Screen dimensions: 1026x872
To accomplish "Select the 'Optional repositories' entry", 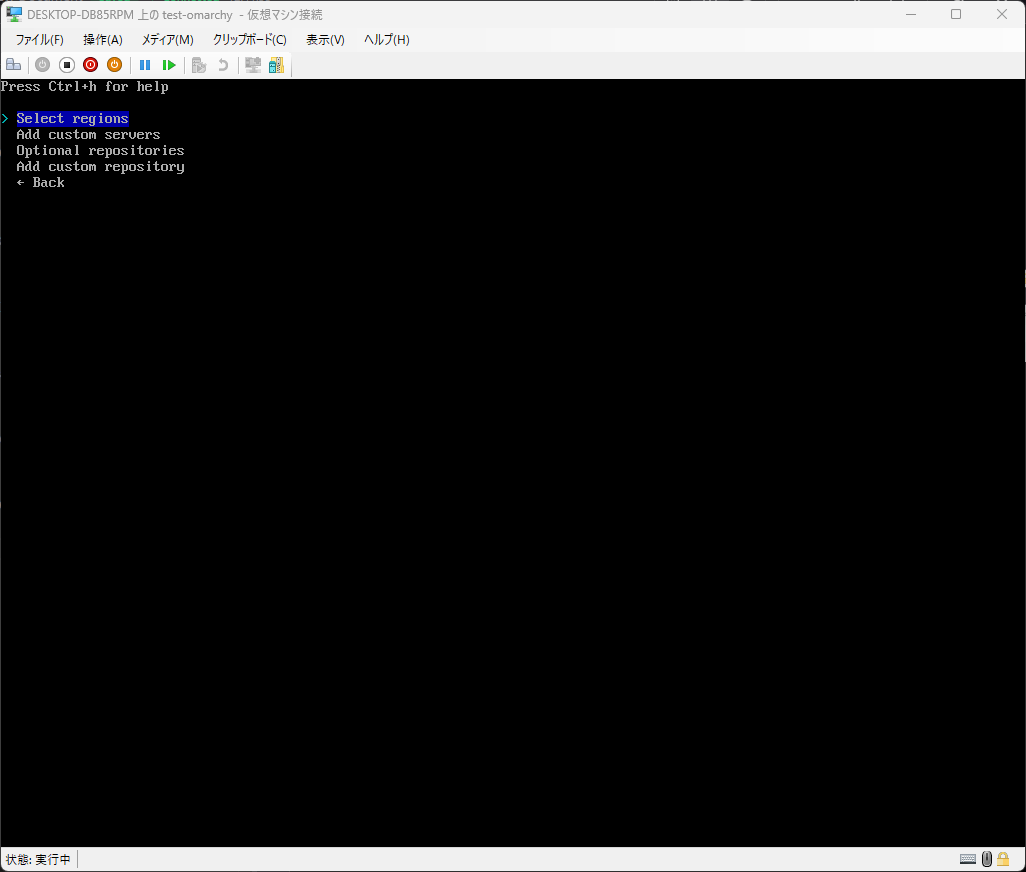I will (x=100, y=150).
